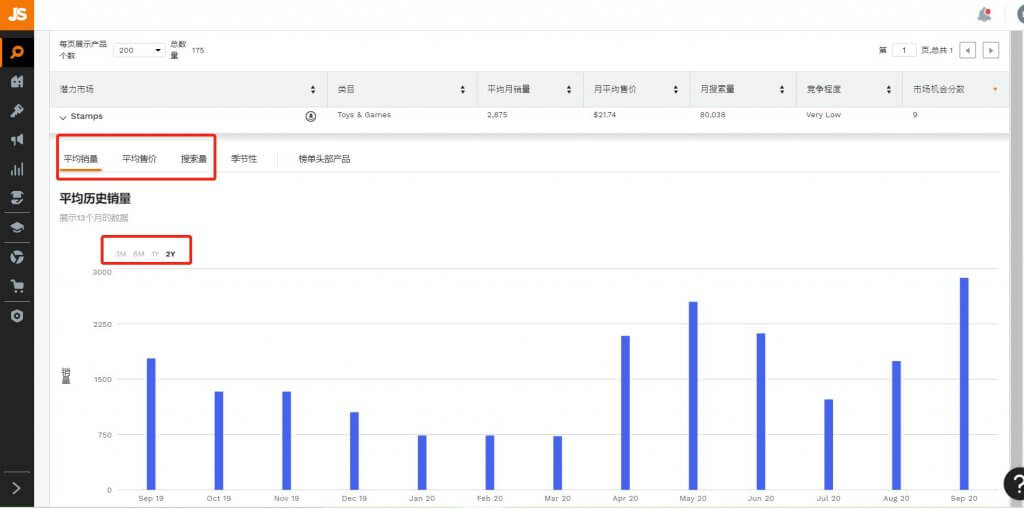The height and width of the screenshot is (508, 1024).
Task: Open the graduation cap academy icon
Action: pos(17,227)
